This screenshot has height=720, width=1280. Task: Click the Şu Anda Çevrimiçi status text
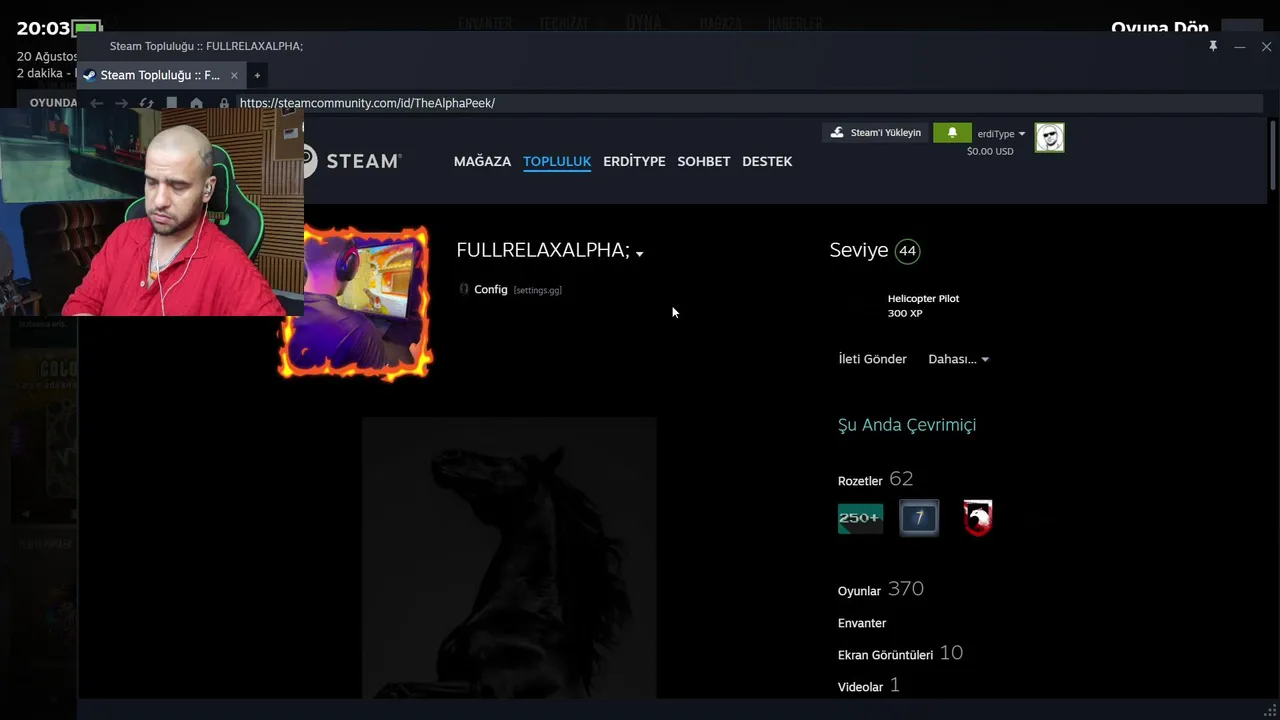point(907,425)
